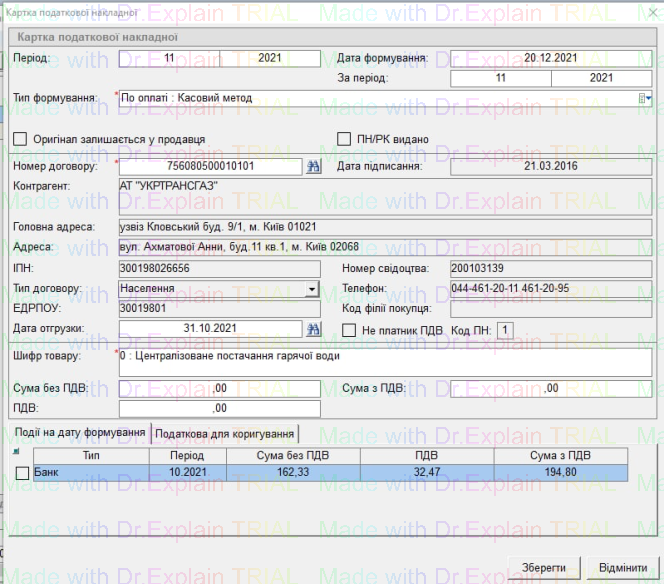Expand the 'Тип формування' dropdown list

[x=646, y=98]
